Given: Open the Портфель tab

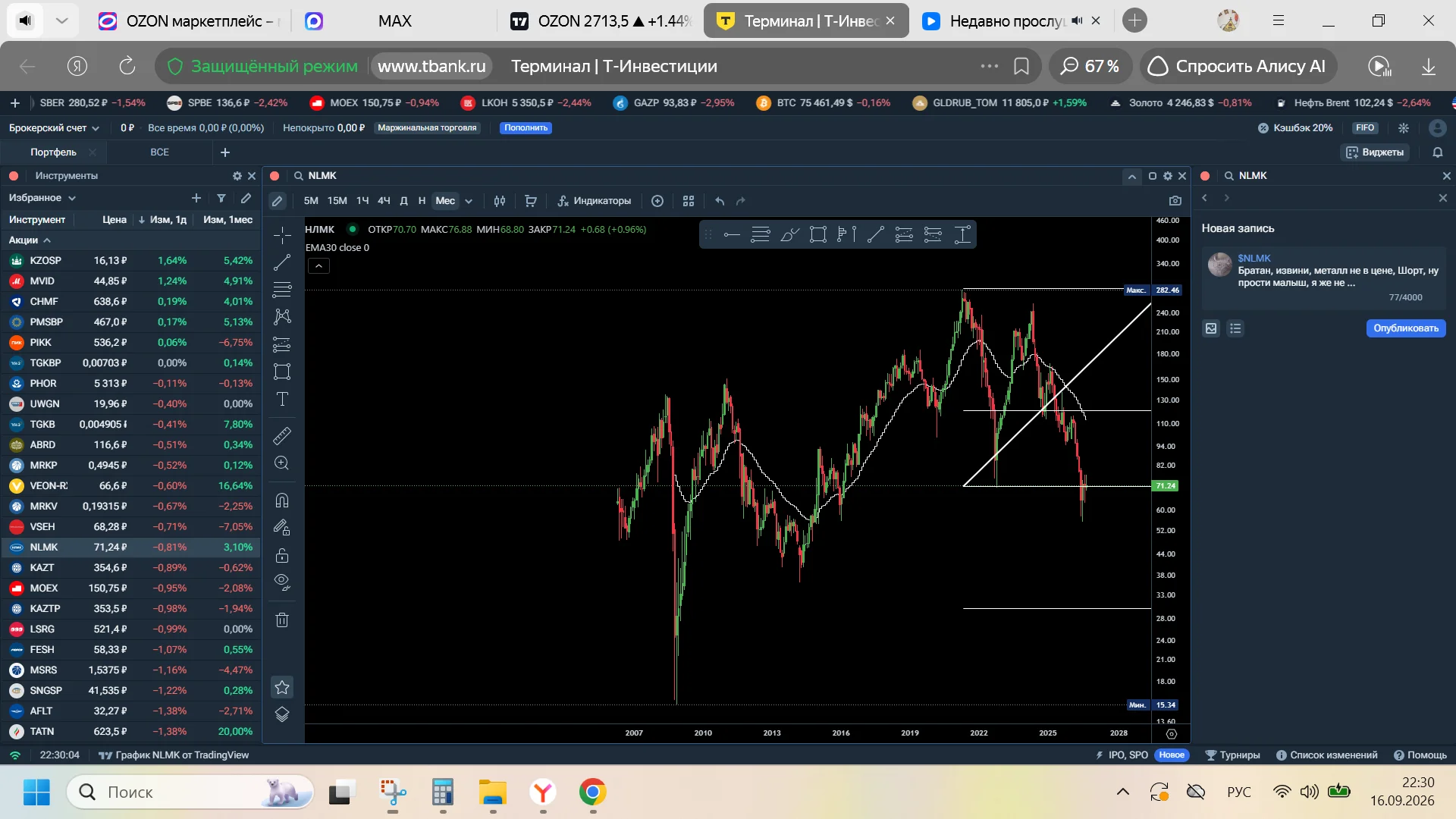Looking at the screenshot, I should tap(53, 152).
